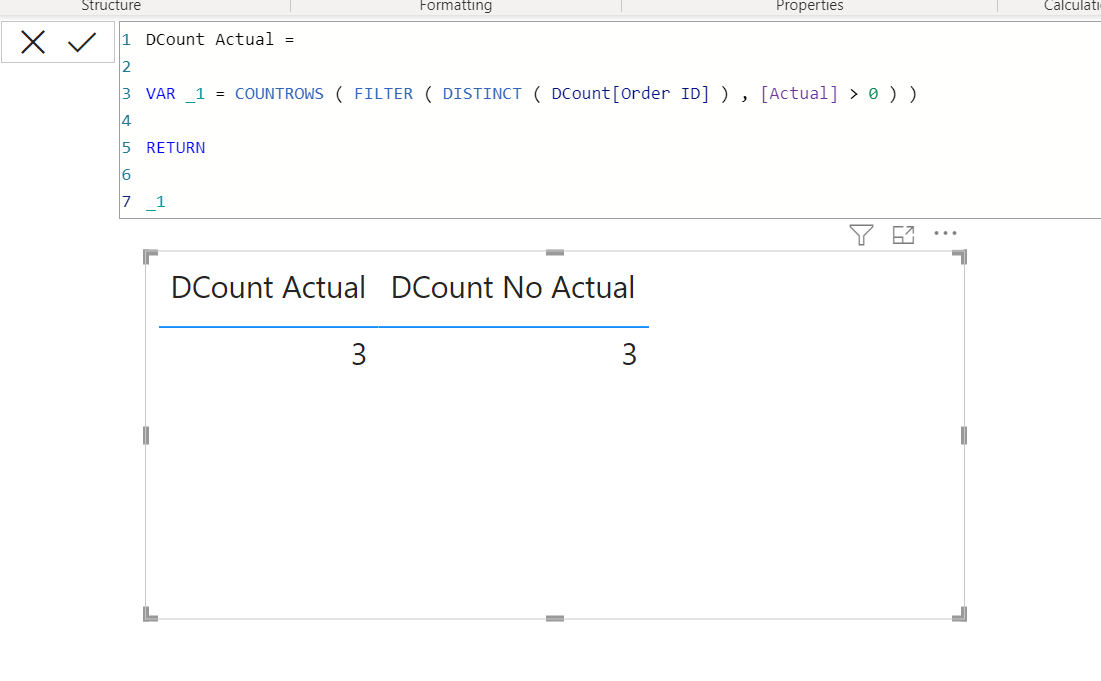Cancel the formula edit with X icon
This screenshot has width=1101, height=681.
coord(33,42)
